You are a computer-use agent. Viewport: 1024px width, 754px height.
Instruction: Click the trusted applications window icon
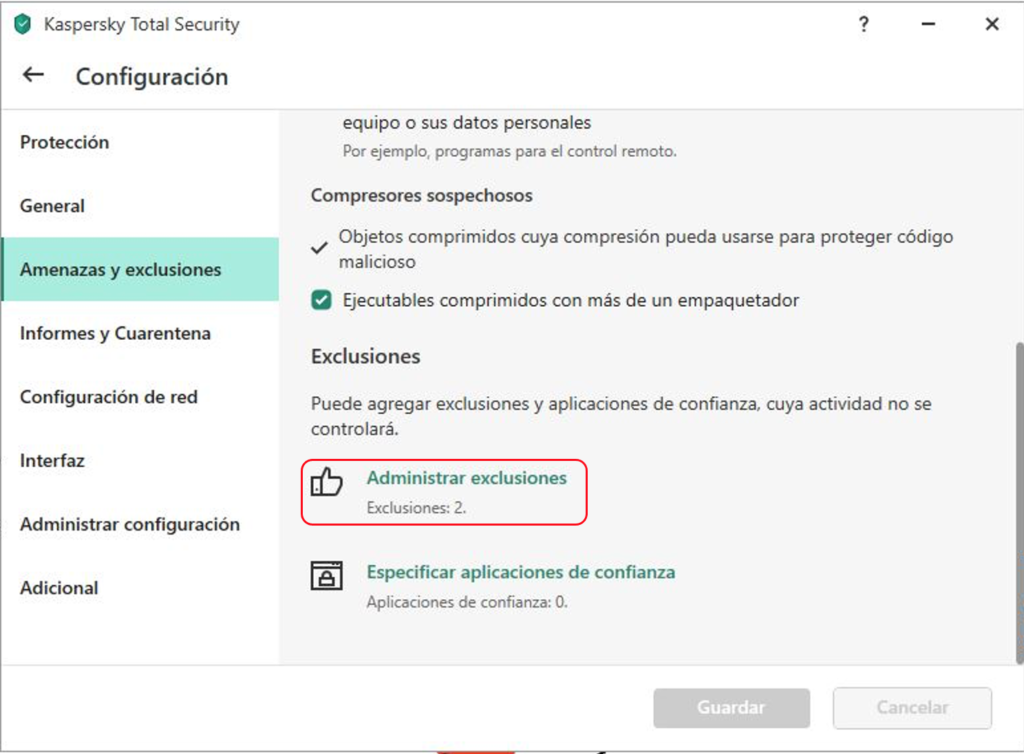[x=327, y=576]
